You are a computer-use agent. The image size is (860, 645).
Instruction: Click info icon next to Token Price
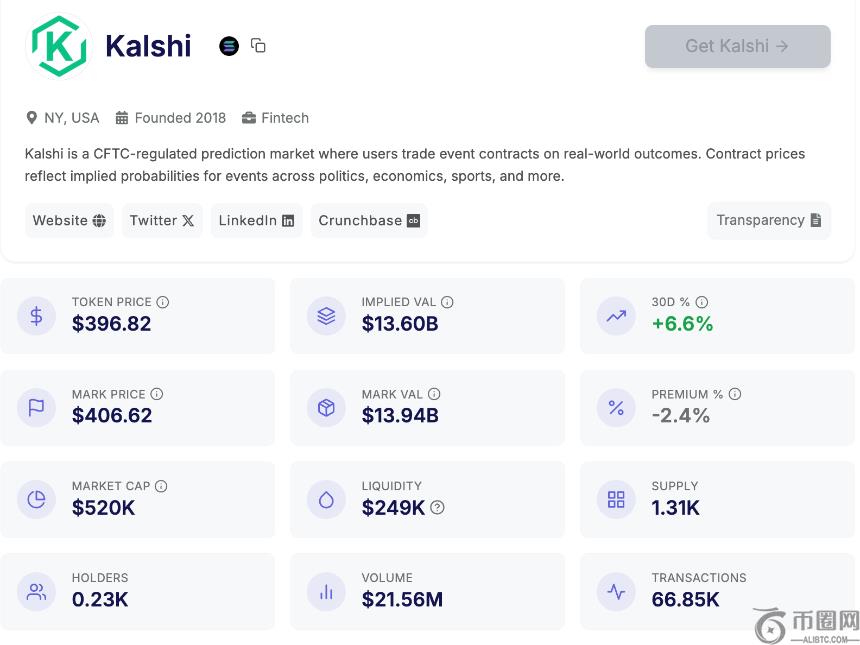tap(163, 302)
